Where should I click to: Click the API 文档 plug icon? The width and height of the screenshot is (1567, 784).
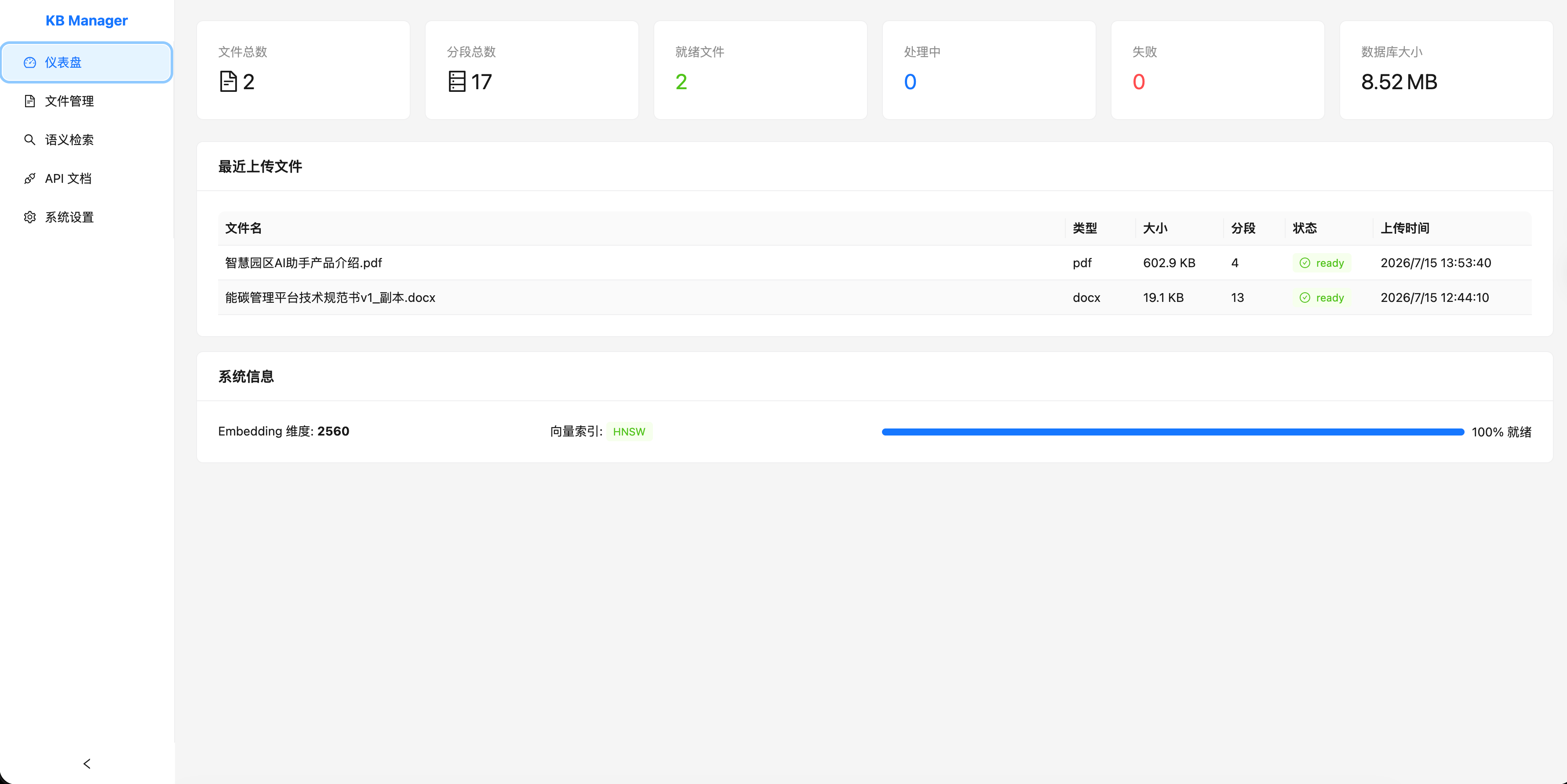tap(30, 178)
